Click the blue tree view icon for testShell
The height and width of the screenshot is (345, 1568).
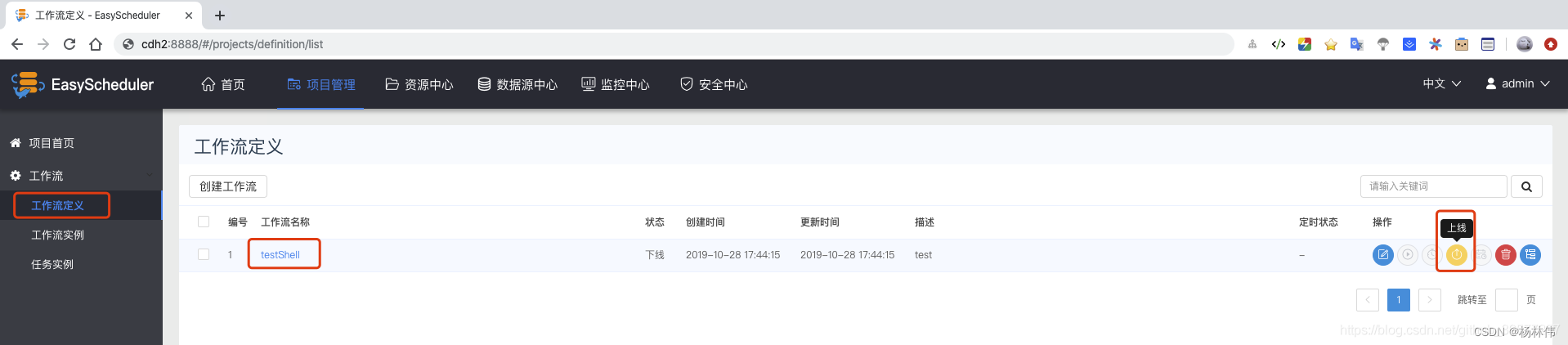pyautogui.click(x=1530, y=255)
